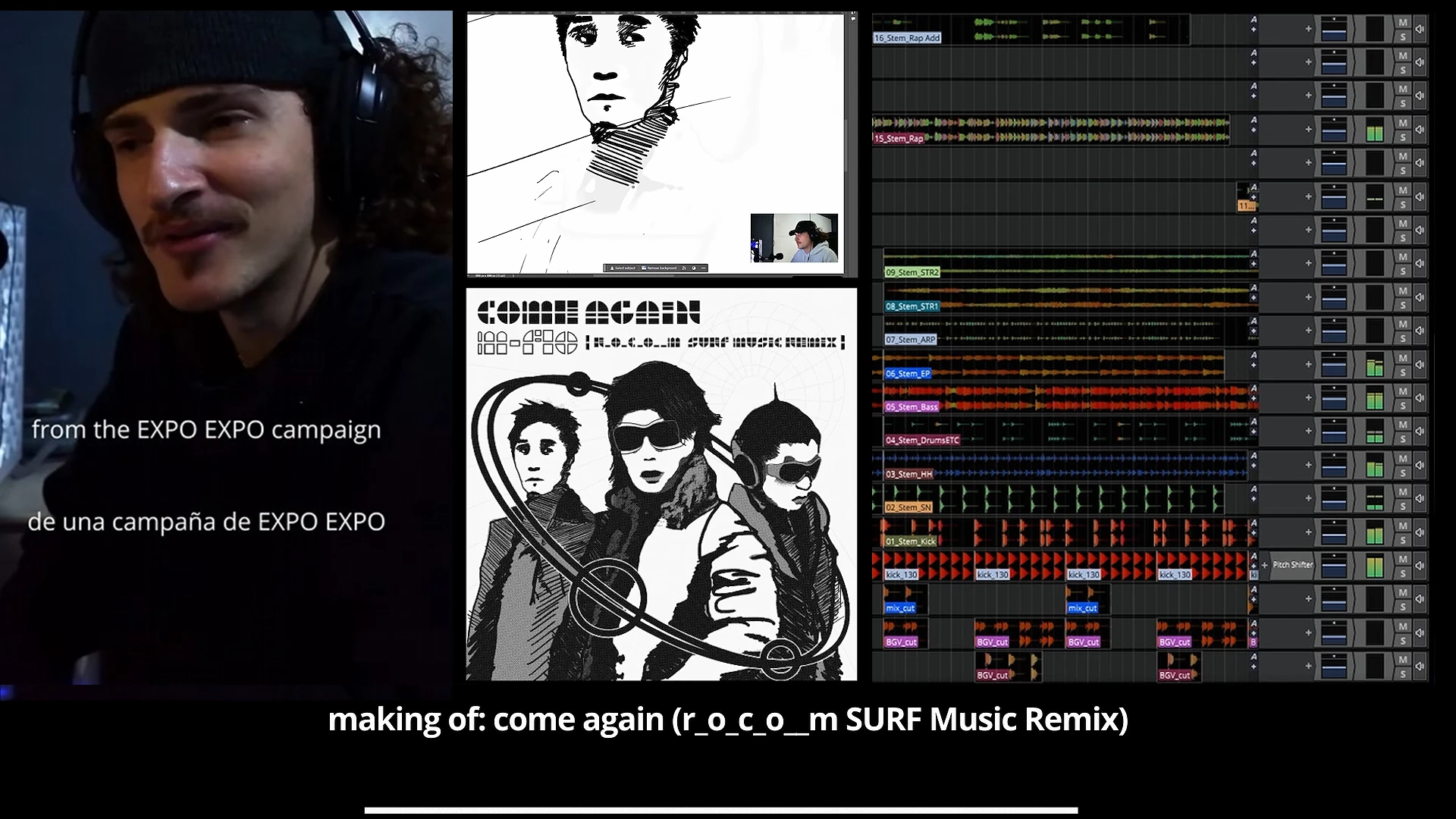Click Select subject in Photoshop taskbar
Image resolution: width=1456 pixels, height=819 pixels.
point(623,268)
